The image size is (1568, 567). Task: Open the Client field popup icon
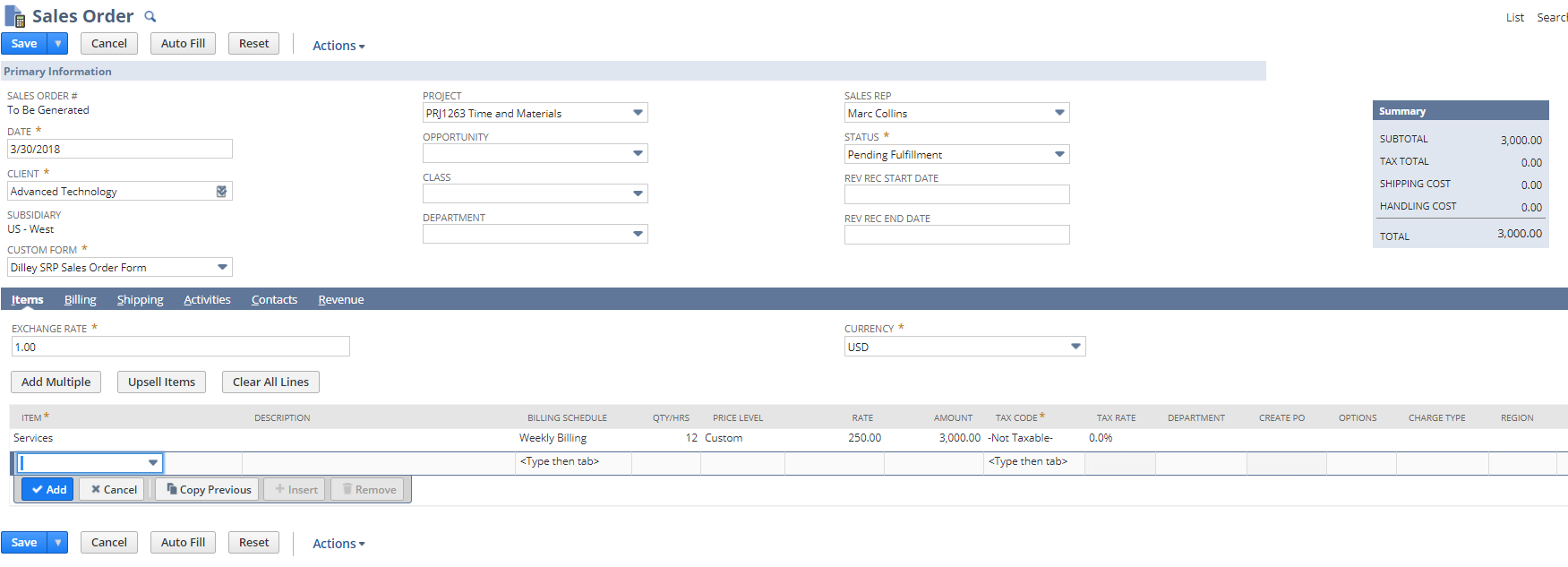click(221, 191)
